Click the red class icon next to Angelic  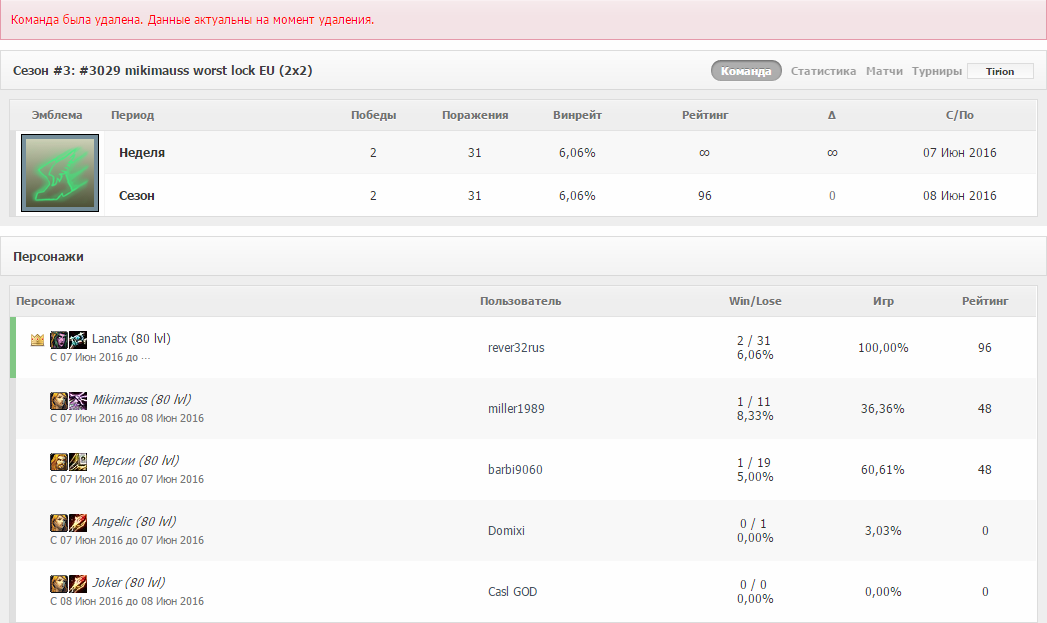(x=78, y=522)
